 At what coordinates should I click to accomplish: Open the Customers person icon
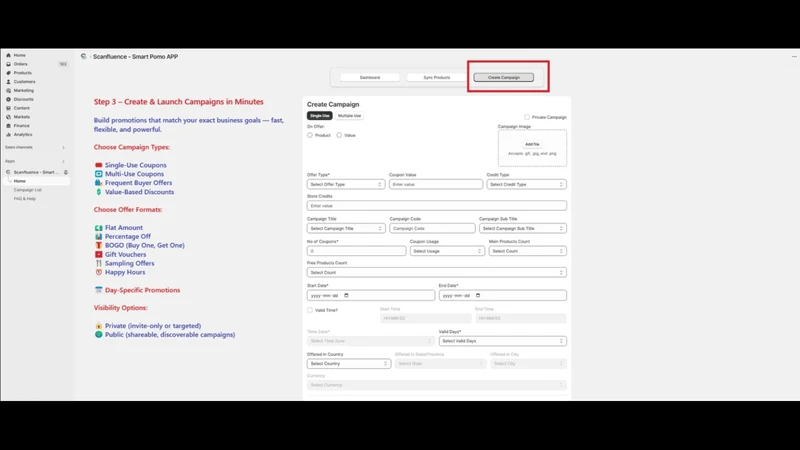tap(8, 82)
